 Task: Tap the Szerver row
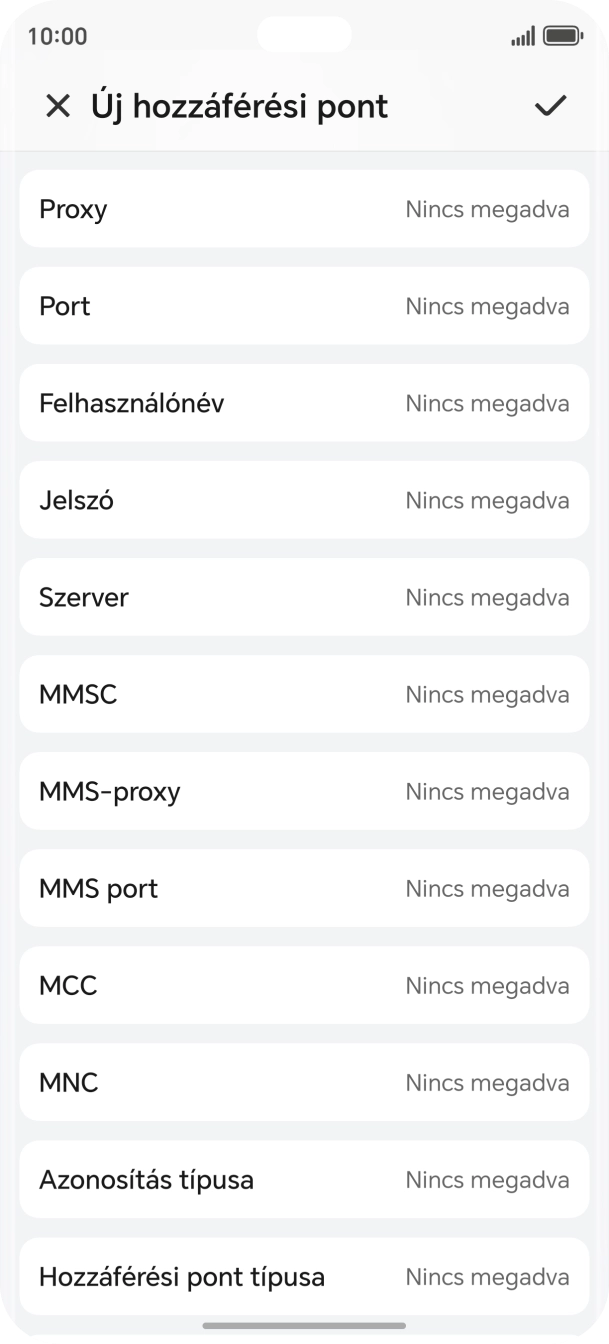point(304,597)
